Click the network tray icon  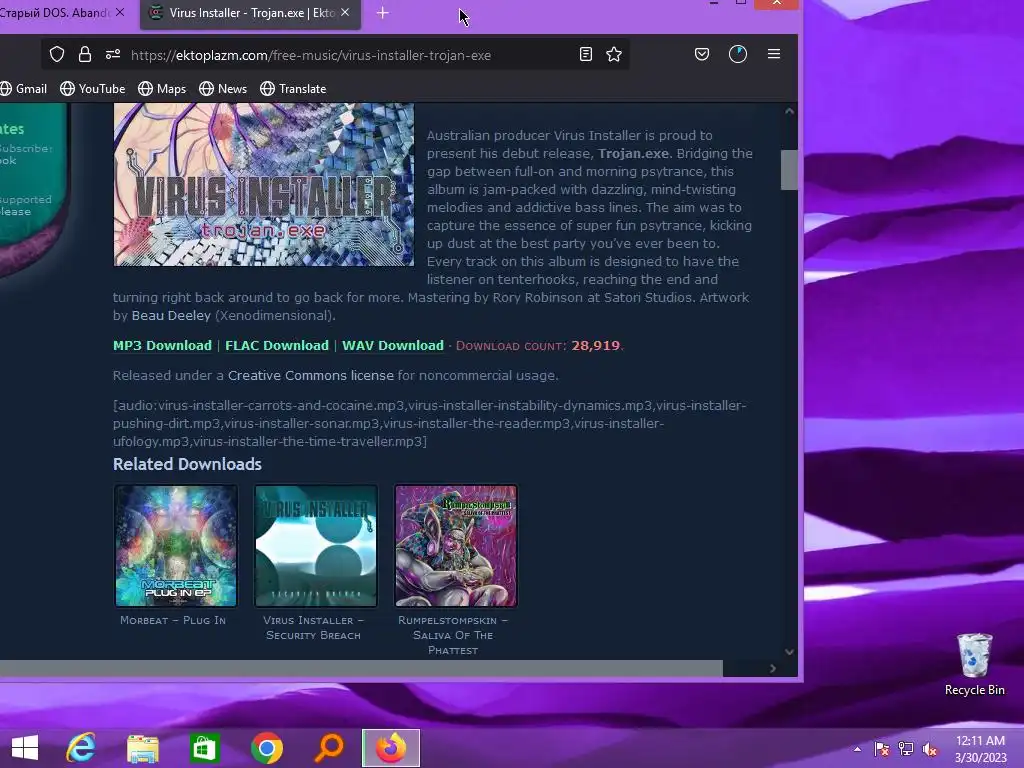906,749
